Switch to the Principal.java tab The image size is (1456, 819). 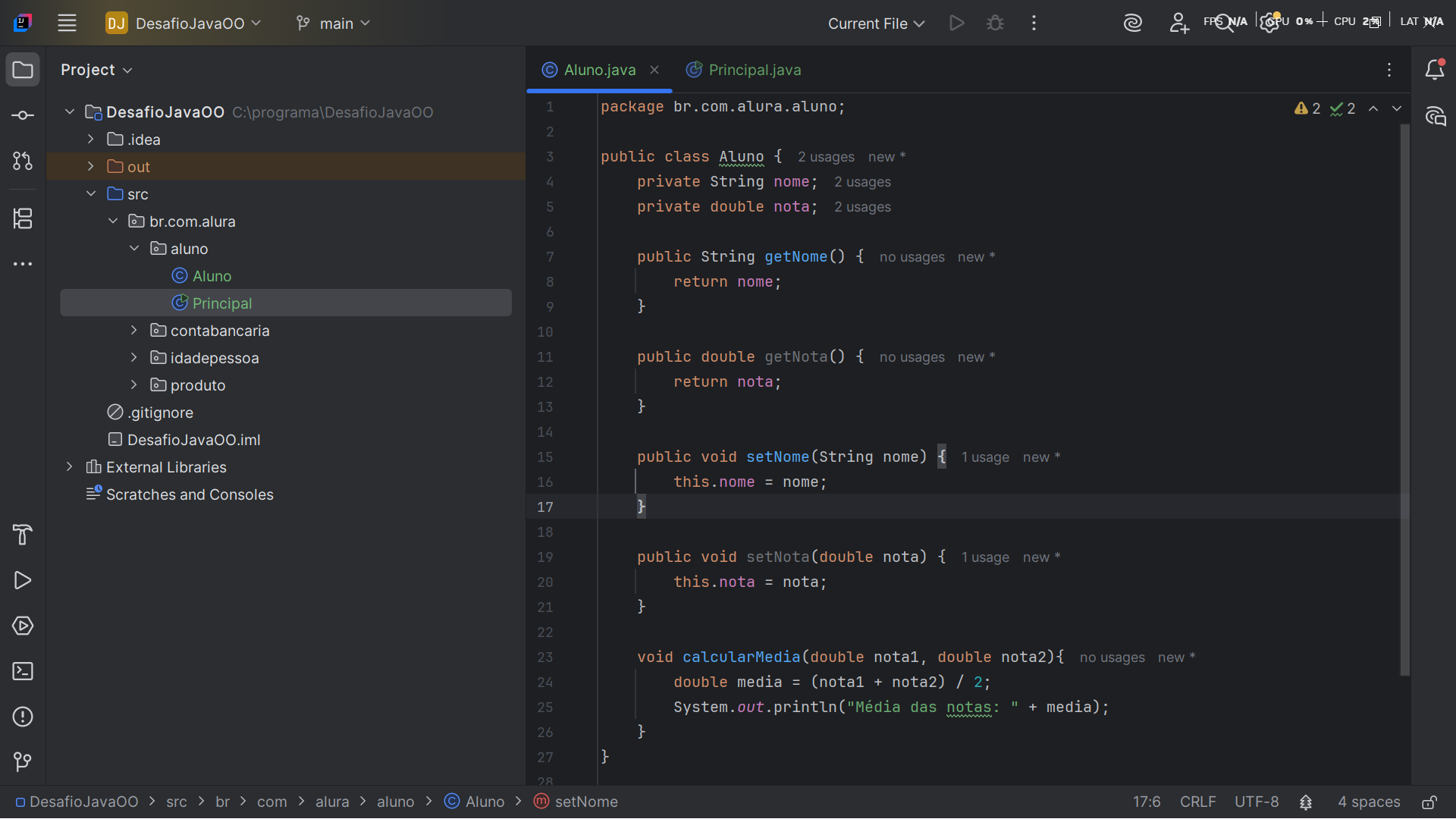pyautogui.click(x=743, y=70)
